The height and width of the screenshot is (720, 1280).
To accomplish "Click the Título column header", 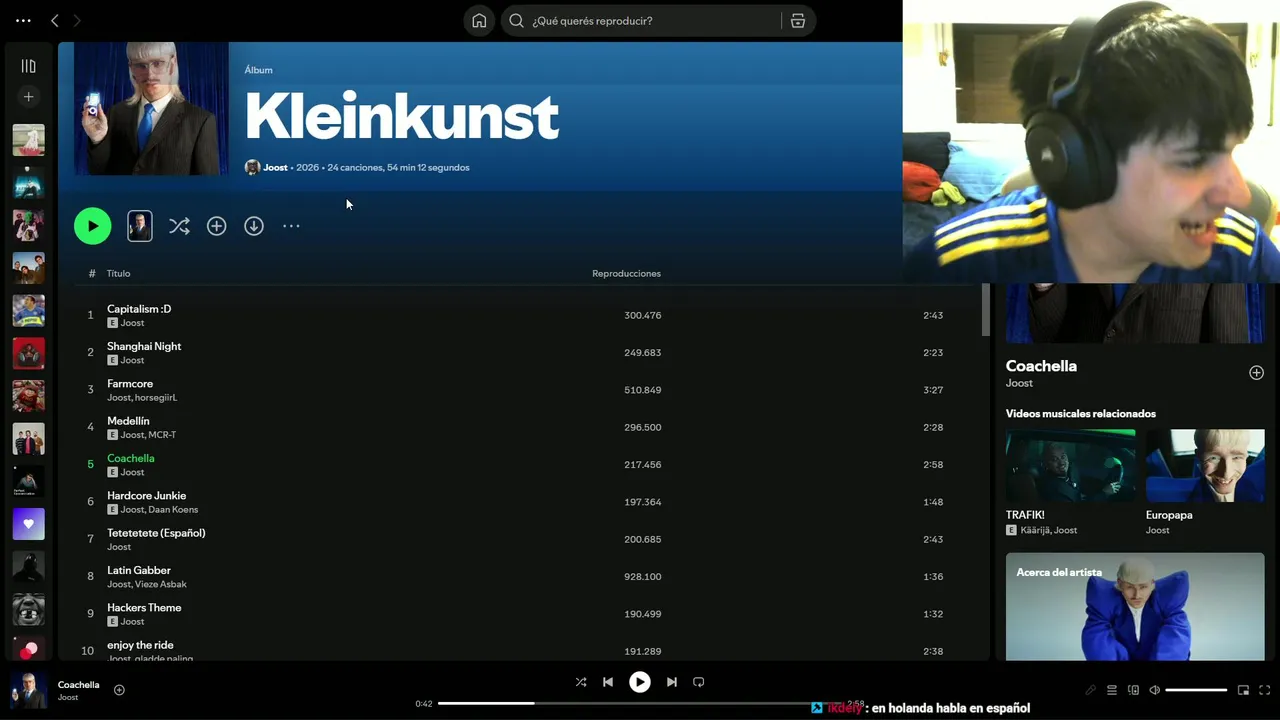I will pos(118,273).
